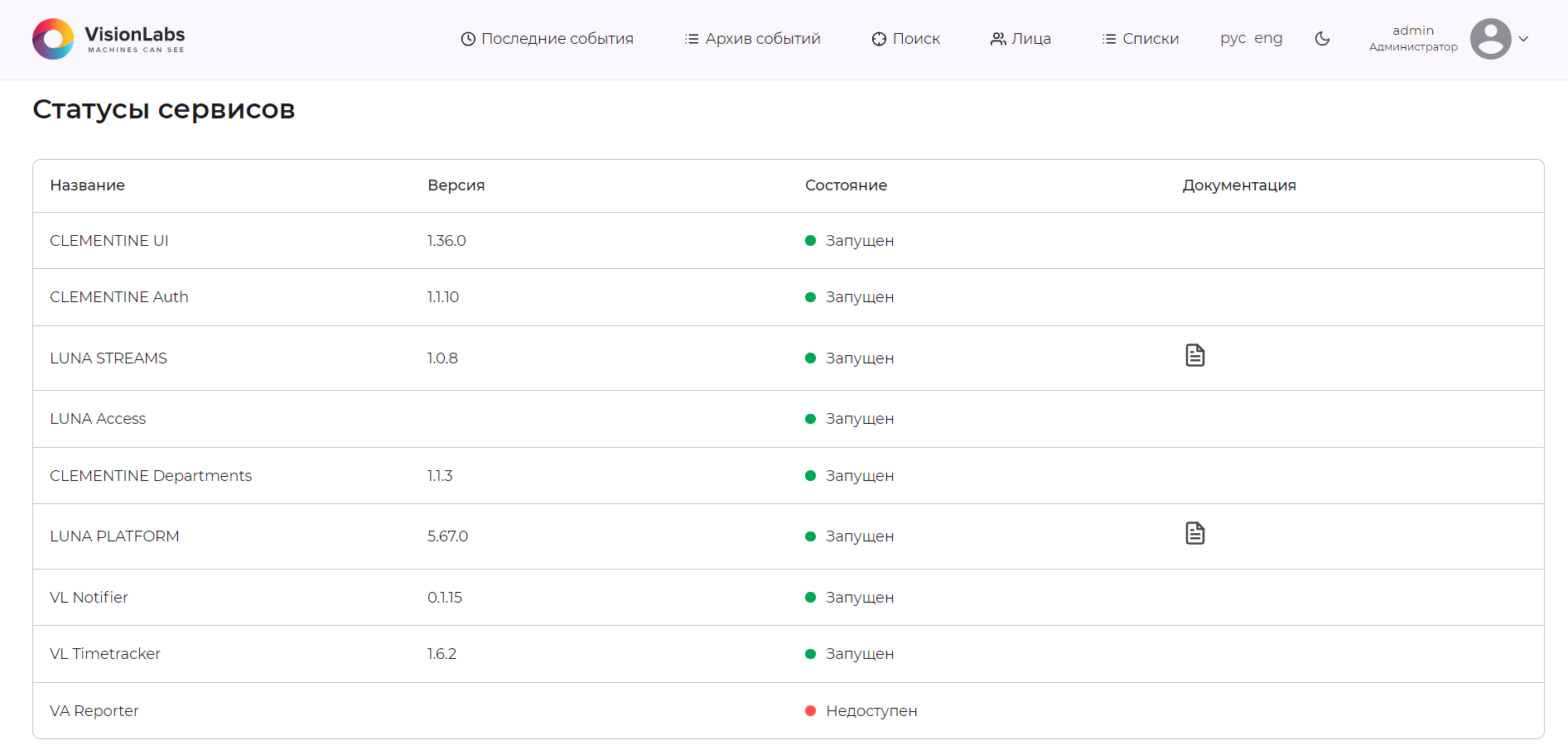Image resolution: width=1568 pixels, height=755 pixels.
Task: Select LUNA PLATFORM service name
Action: pyautogui.click(x=114, y=536)
